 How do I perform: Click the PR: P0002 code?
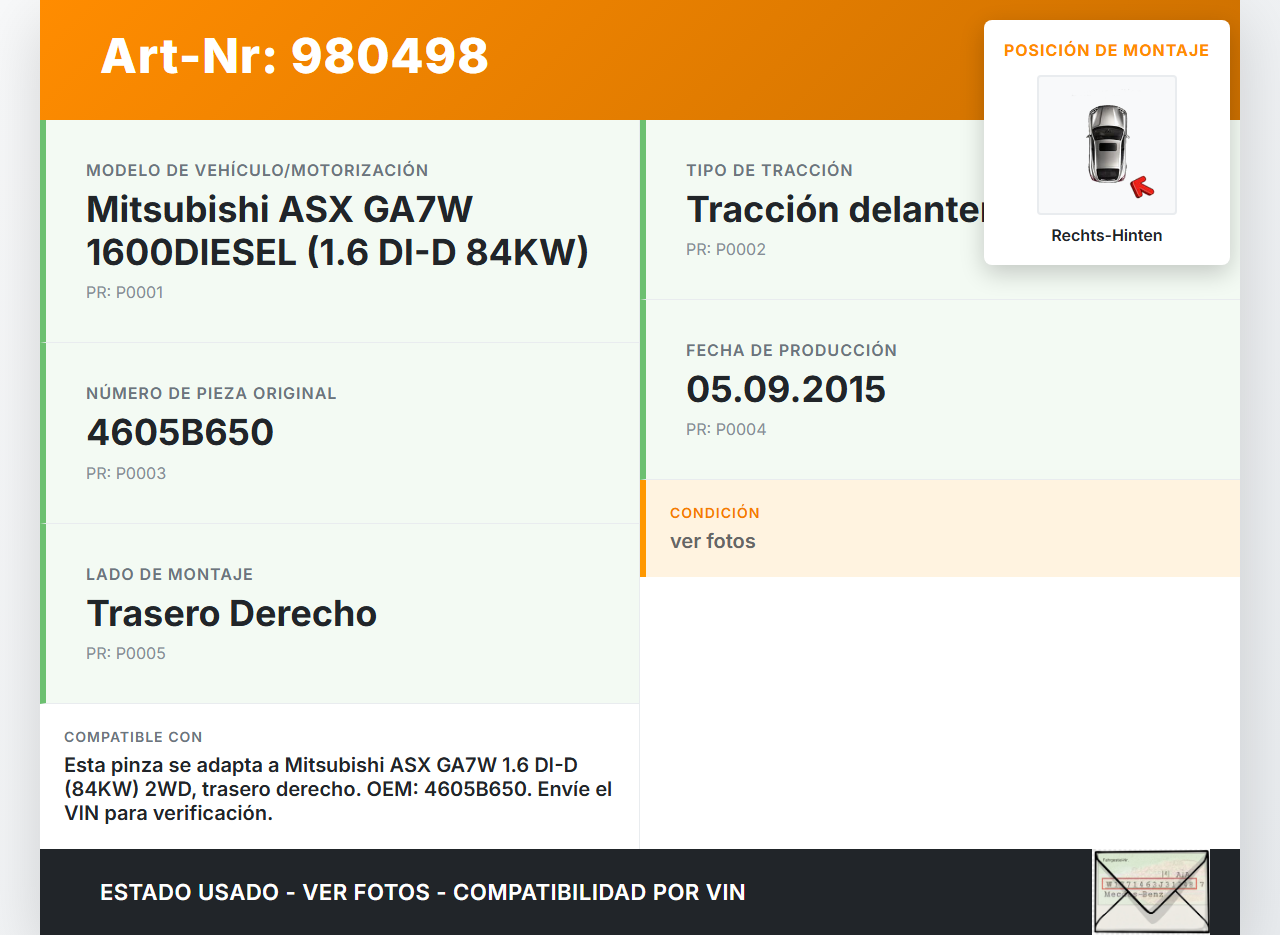[x=726, y=249]
